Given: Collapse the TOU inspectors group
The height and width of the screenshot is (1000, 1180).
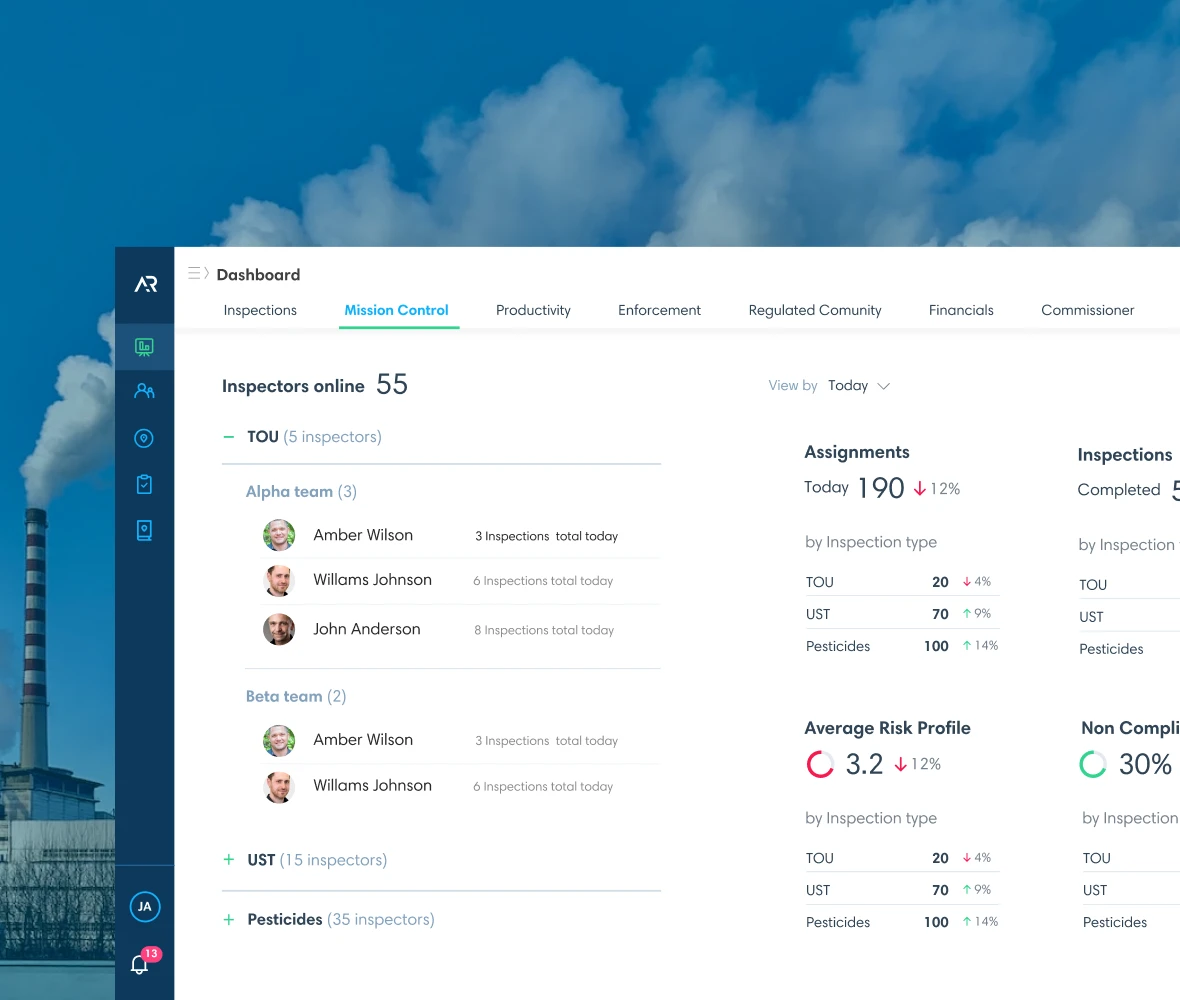Looking at the screenshot, I should coord(229,437).
